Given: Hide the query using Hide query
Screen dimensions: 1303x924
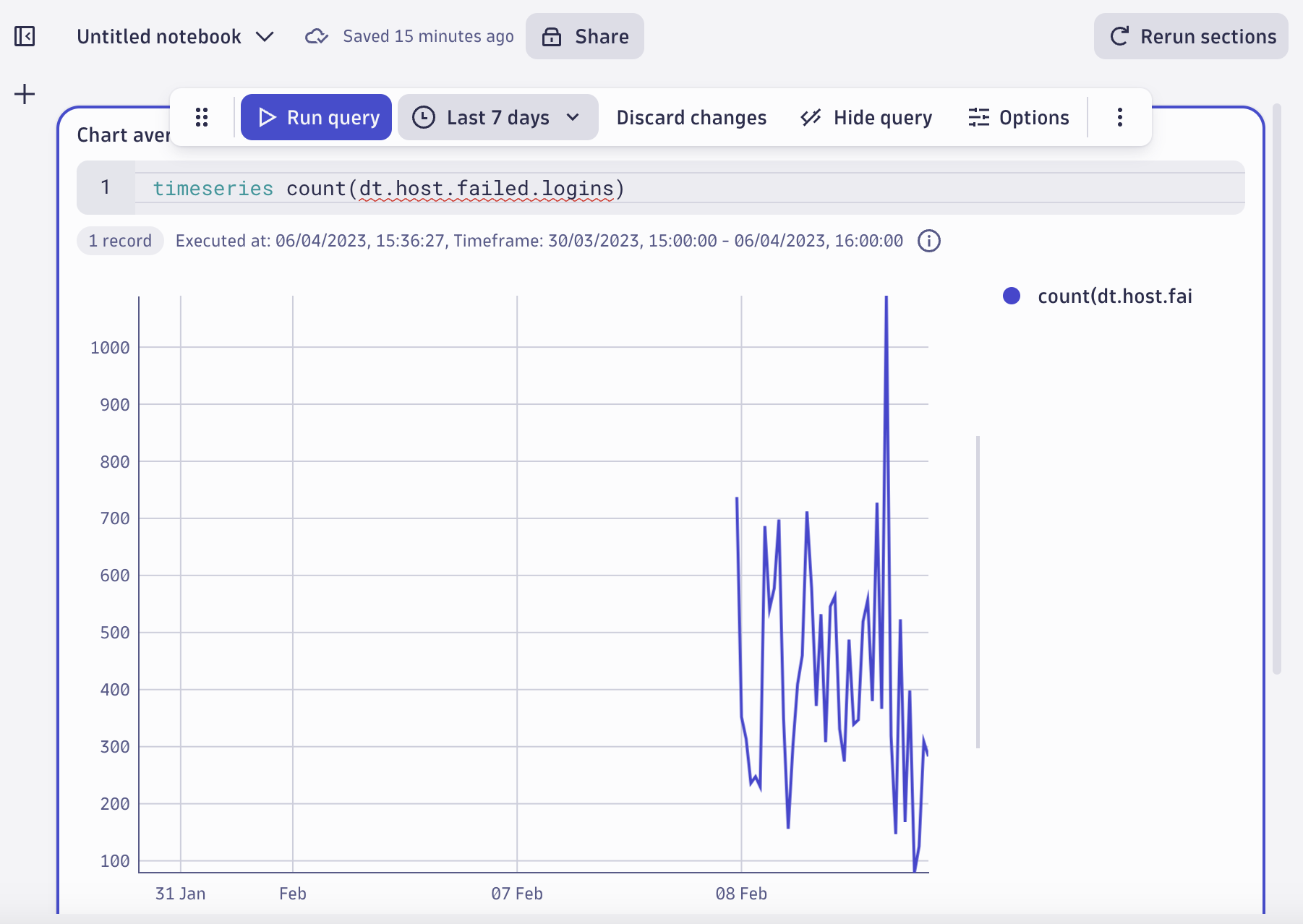Looking at the screenshot, I should [866, 117].
